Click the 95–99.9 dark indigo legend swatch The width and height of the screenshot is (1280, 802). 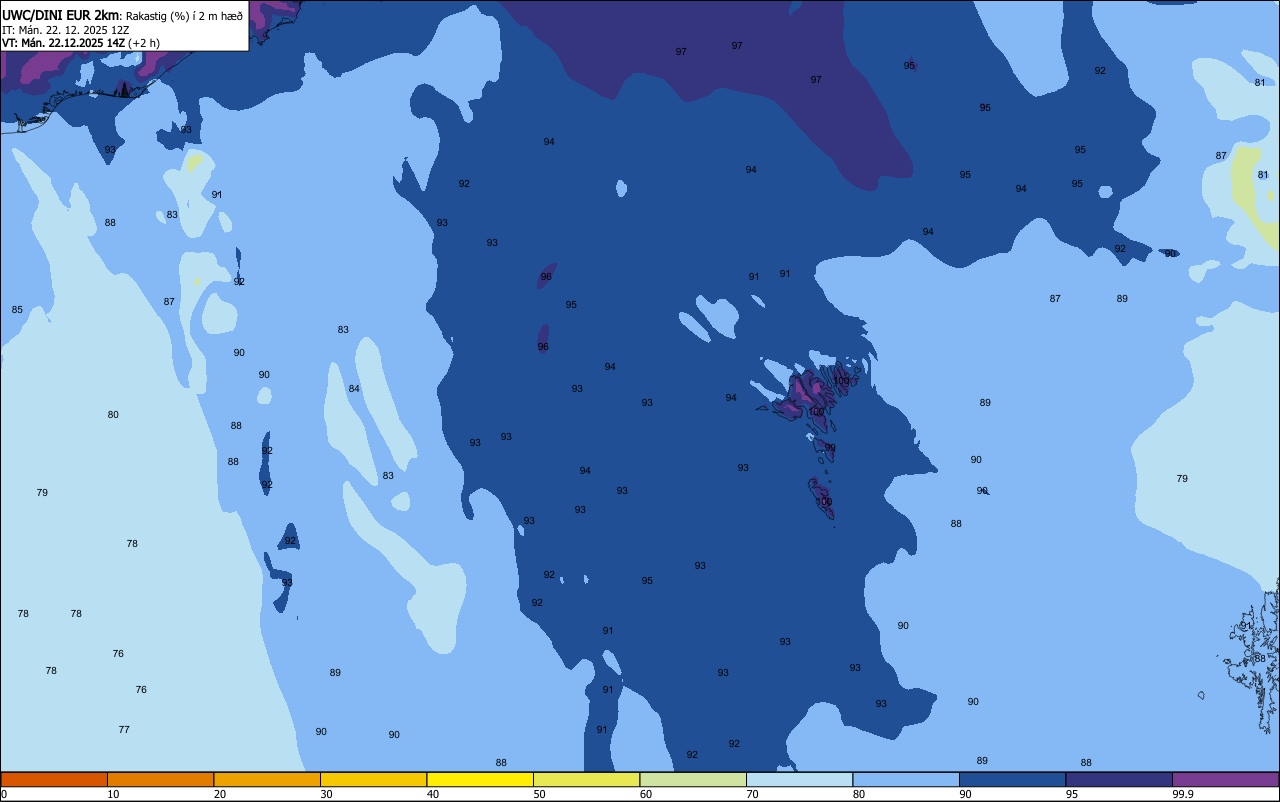coord(1119,779)
